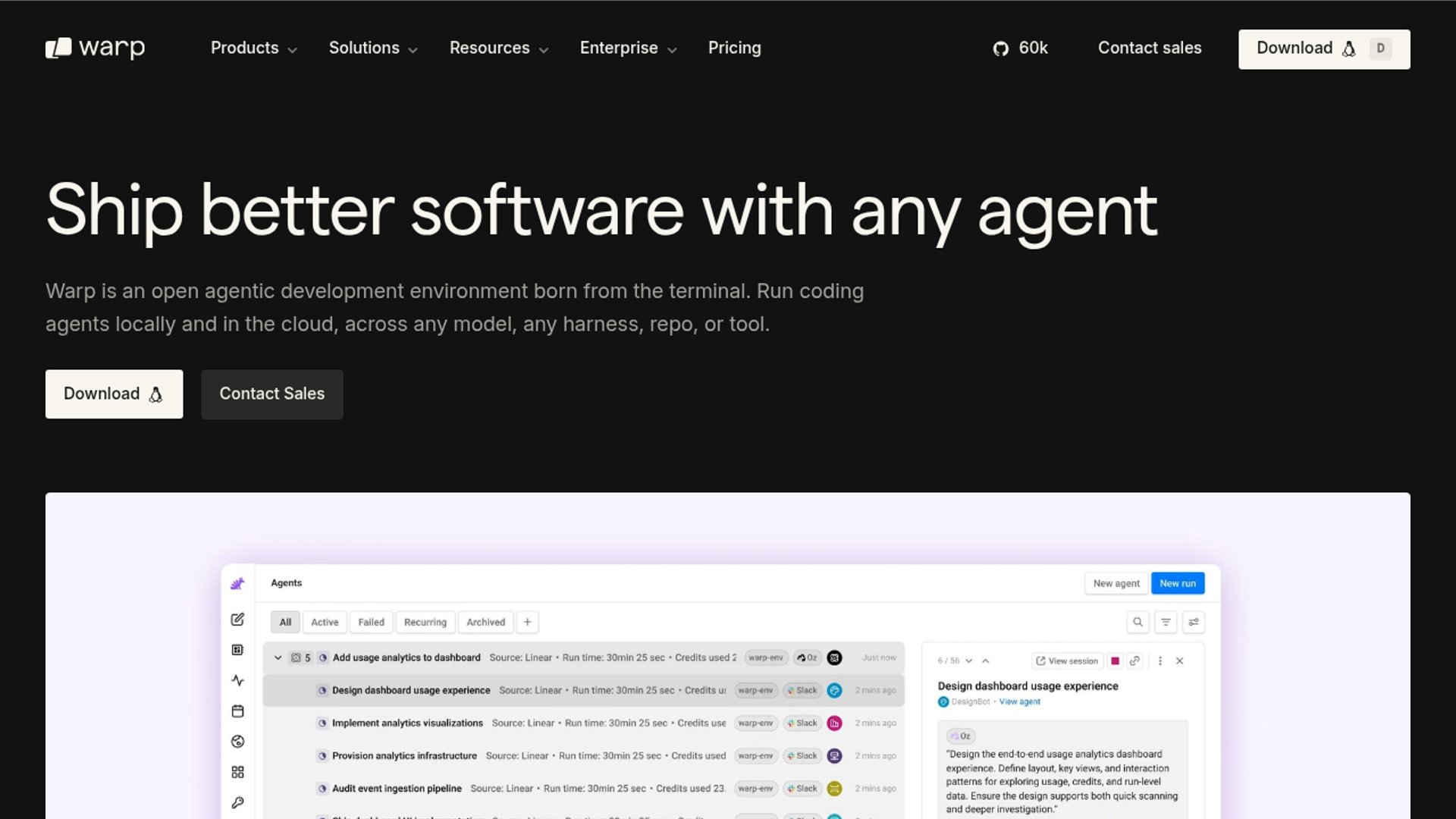This screenshot has height=819, width=1456.
Task: Go to next item with down chevron
Action: pyautogui.click(x=968, y=661)
